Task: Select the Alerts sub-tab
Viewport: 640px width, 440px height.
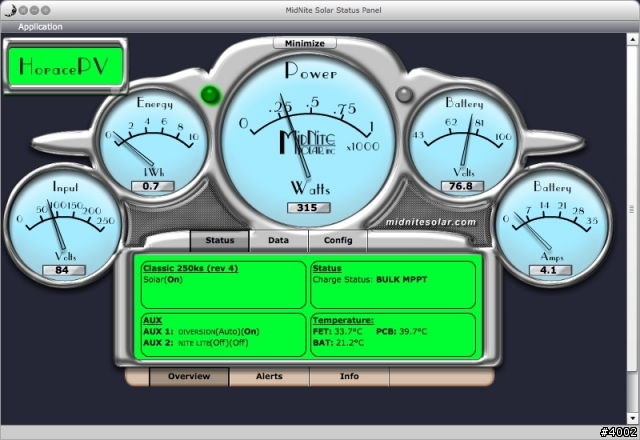Action: [269, 376]
